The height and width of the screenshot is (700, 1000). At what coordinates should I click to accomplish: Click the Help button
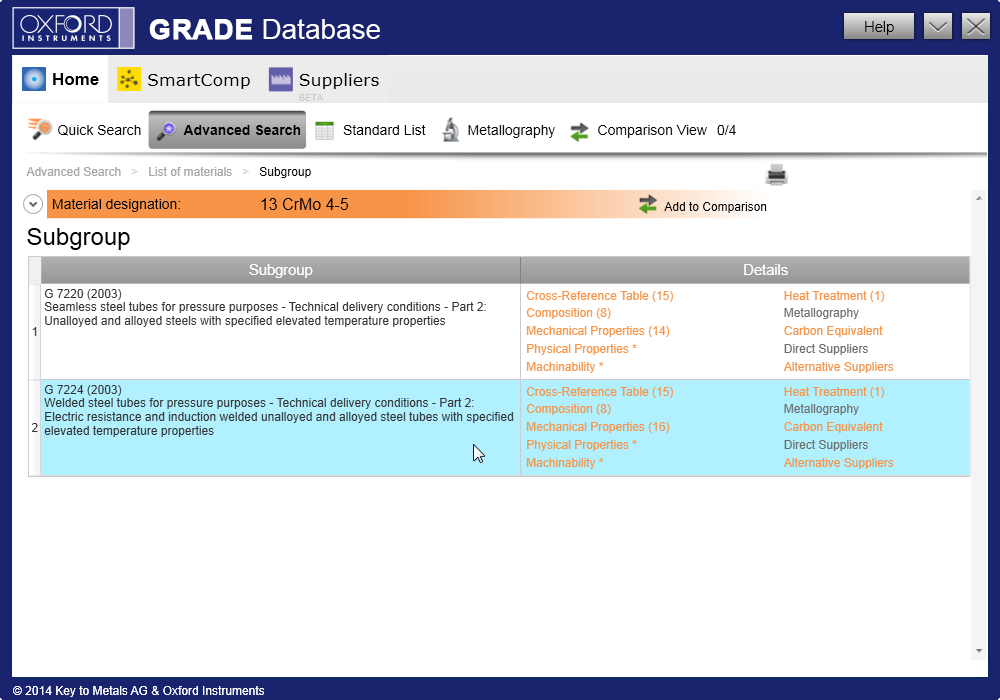(x=879, y=27)
